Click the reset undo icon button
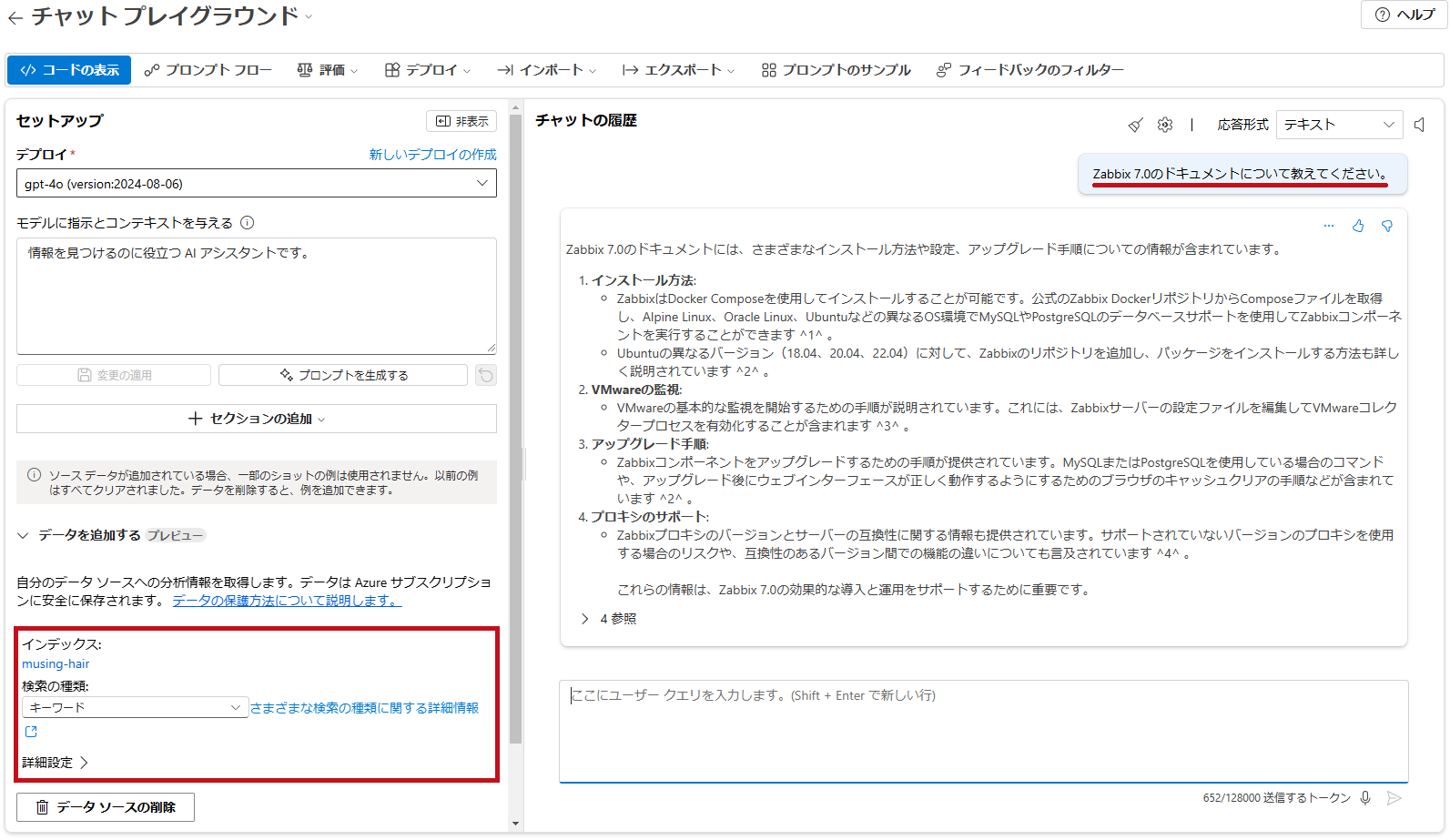The image size is (1450, 840). coord(486,375)
